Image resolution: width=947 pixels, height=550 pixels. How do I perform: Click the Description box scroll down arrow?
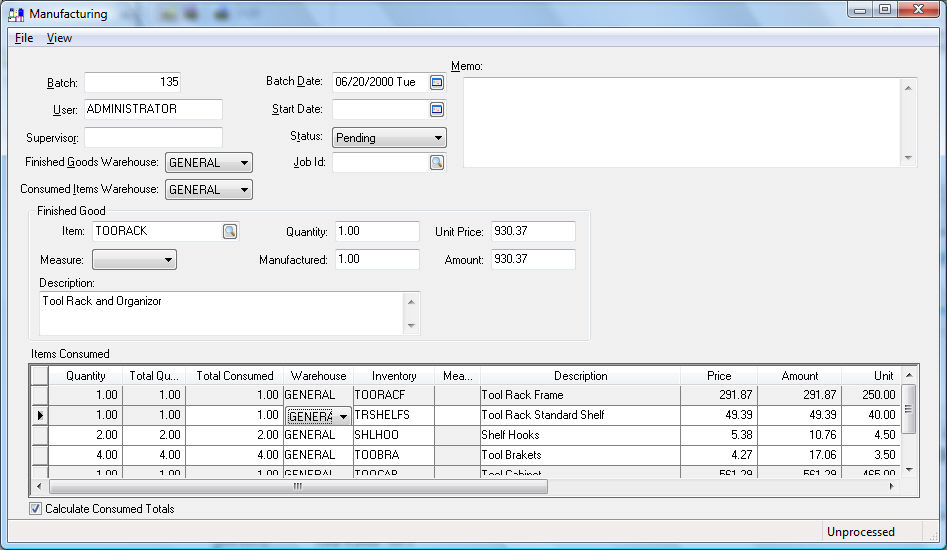(x=411, y=326)
